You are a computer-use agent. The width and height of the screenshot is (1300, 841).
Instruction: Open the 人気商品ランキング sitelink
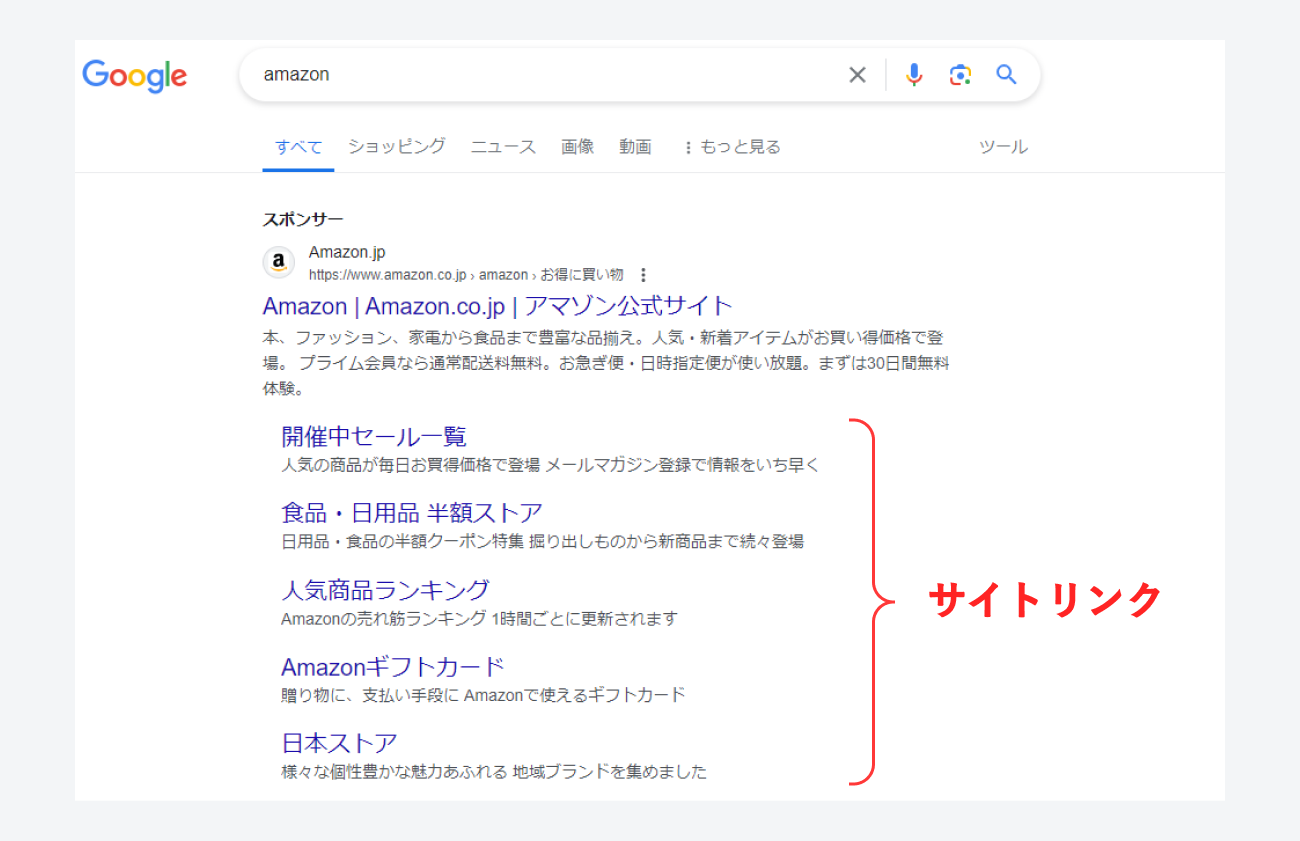click(385, 590)
